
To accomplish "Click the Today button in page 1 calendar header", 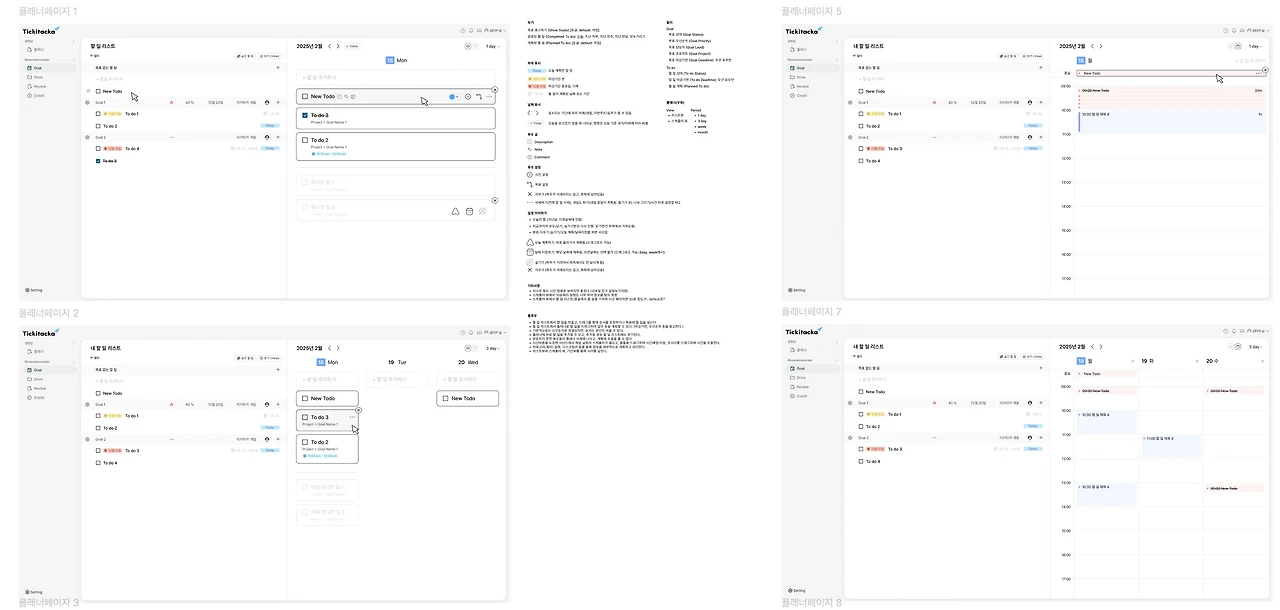I will (352, 46).
